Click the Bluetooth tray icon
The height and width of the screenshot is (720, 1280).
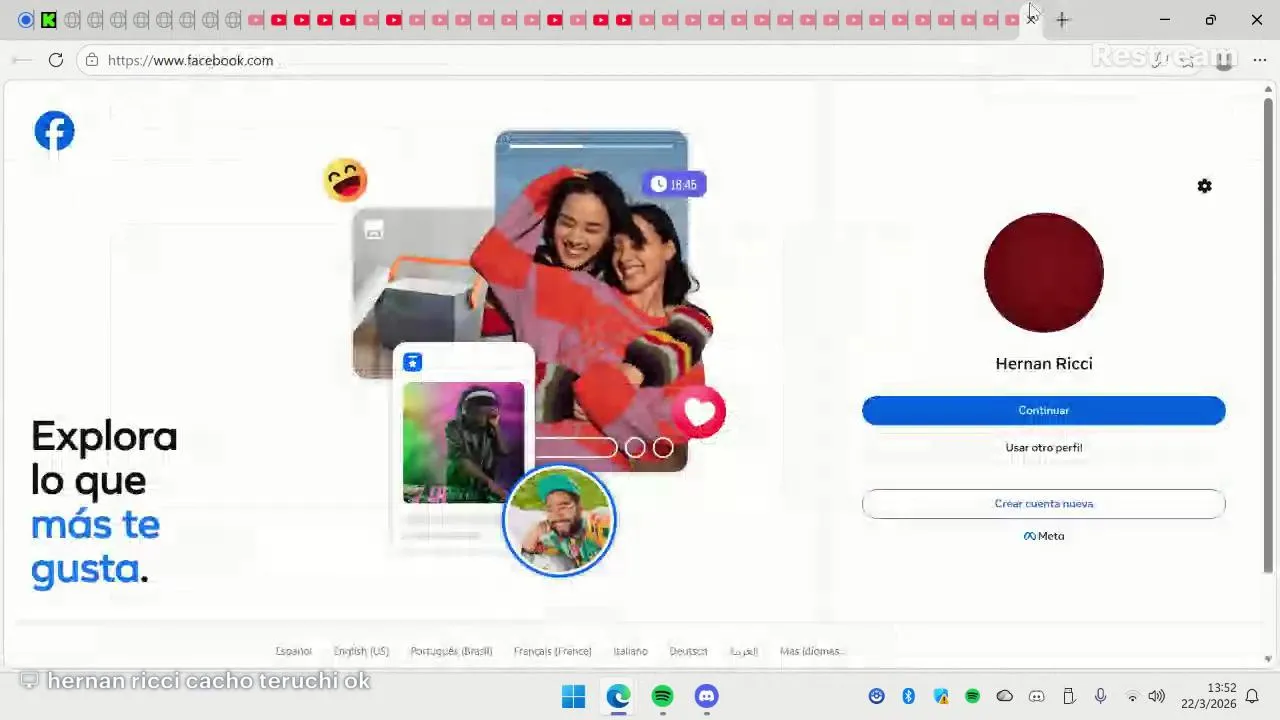click(x=908, y=696)
